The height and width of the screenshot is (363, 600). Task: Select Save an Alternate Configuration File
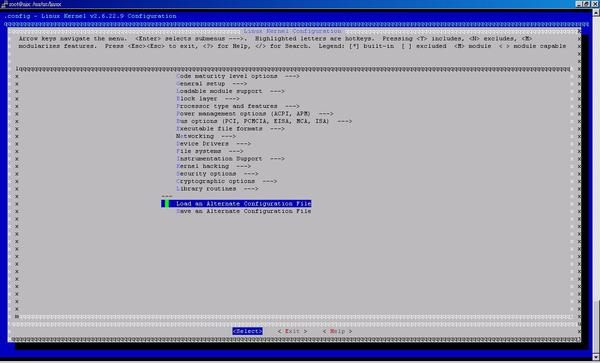pos(243,211)
